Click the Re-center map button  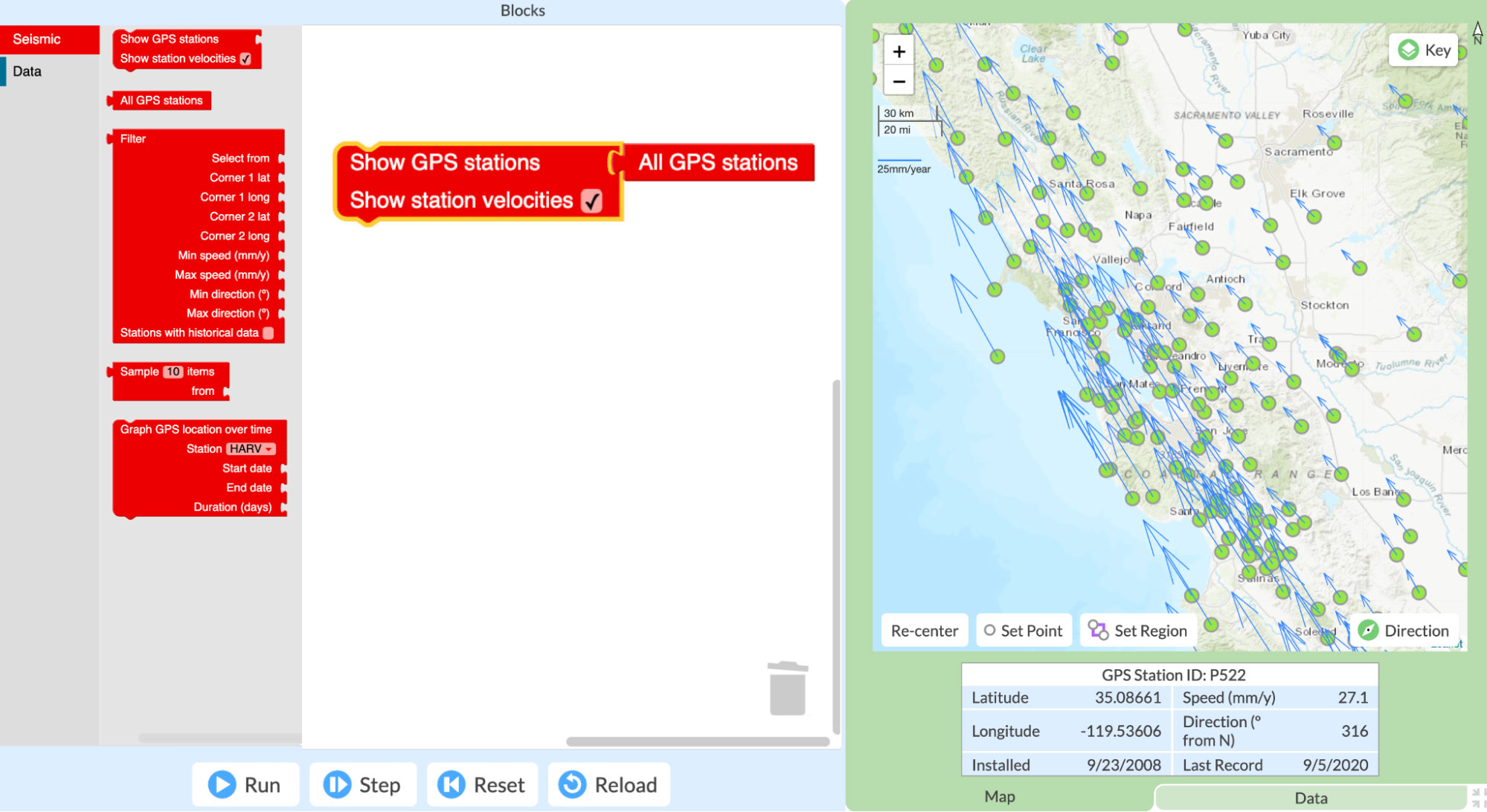922,630
